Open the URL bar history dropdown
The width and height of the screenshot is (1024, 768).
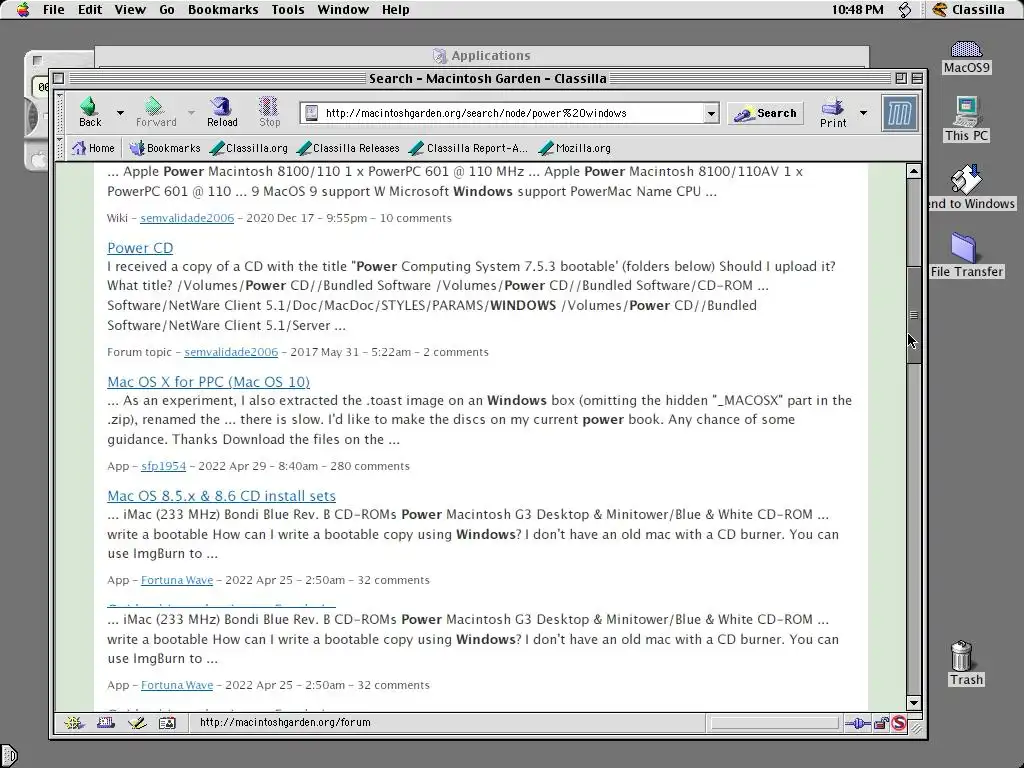pyautogui.click(x=711, y=113)
